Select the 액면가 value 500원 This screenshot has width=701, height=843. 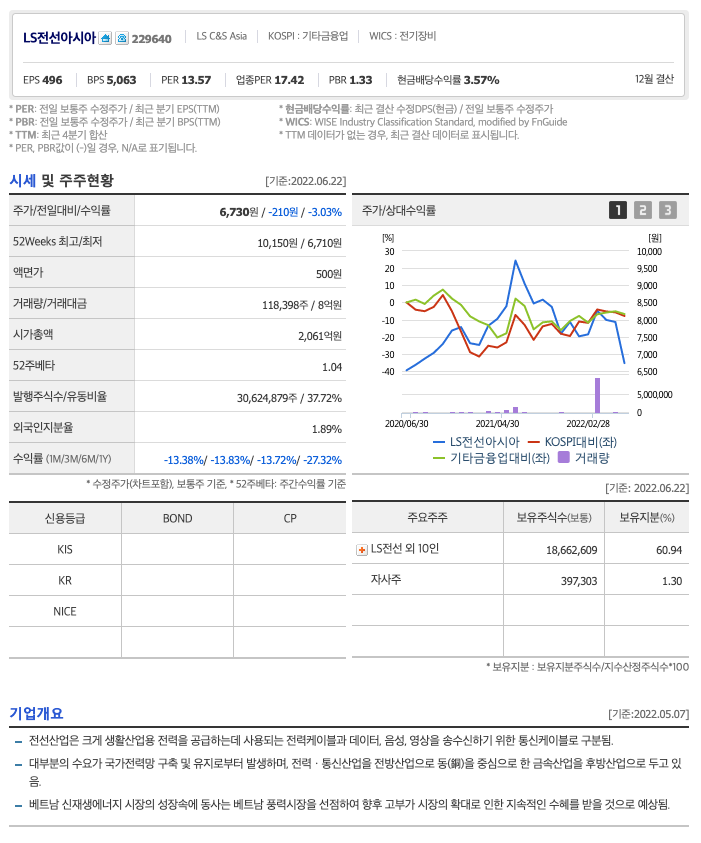coord(328,274)
